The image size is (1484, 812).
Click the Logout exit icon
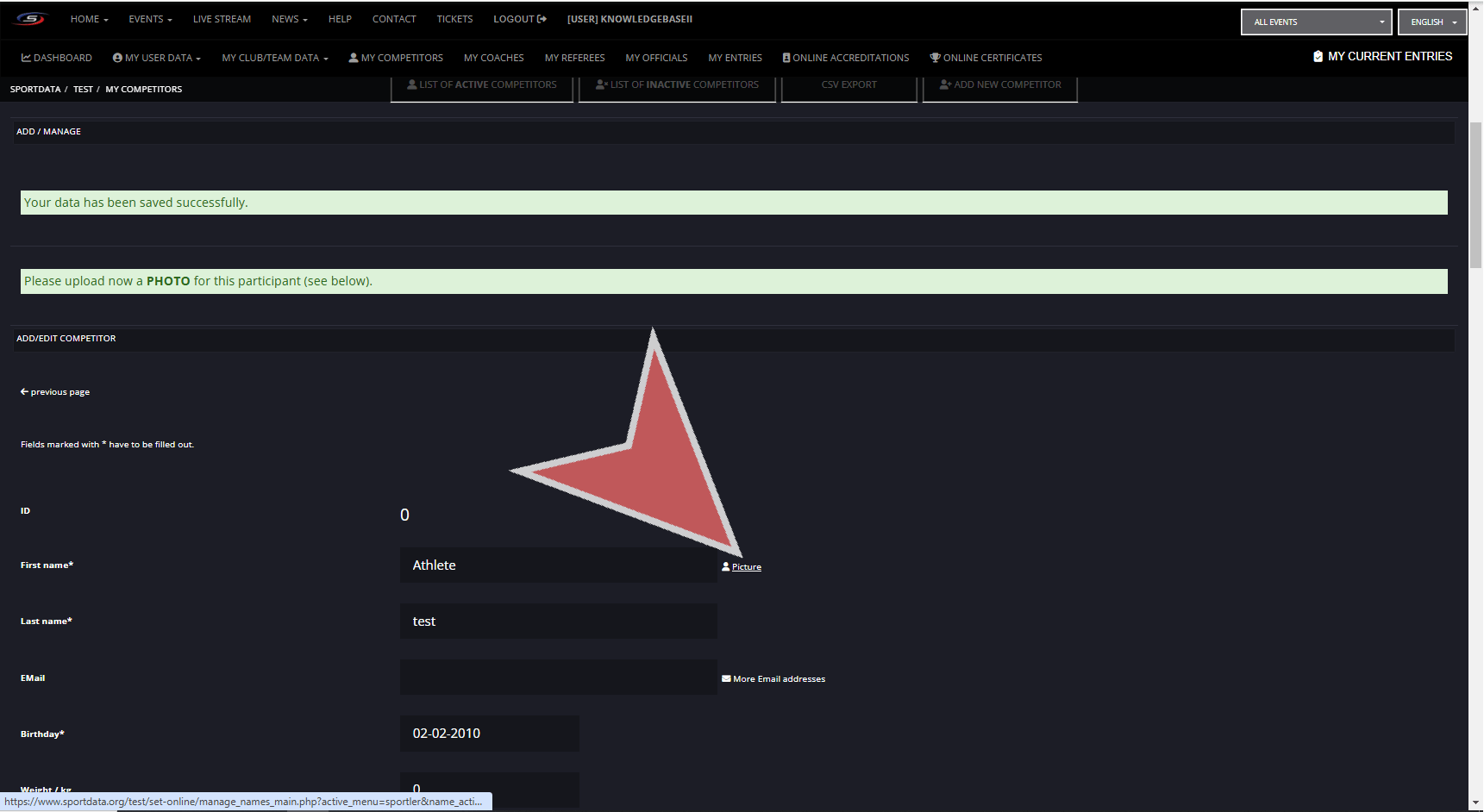click(542, 19)
